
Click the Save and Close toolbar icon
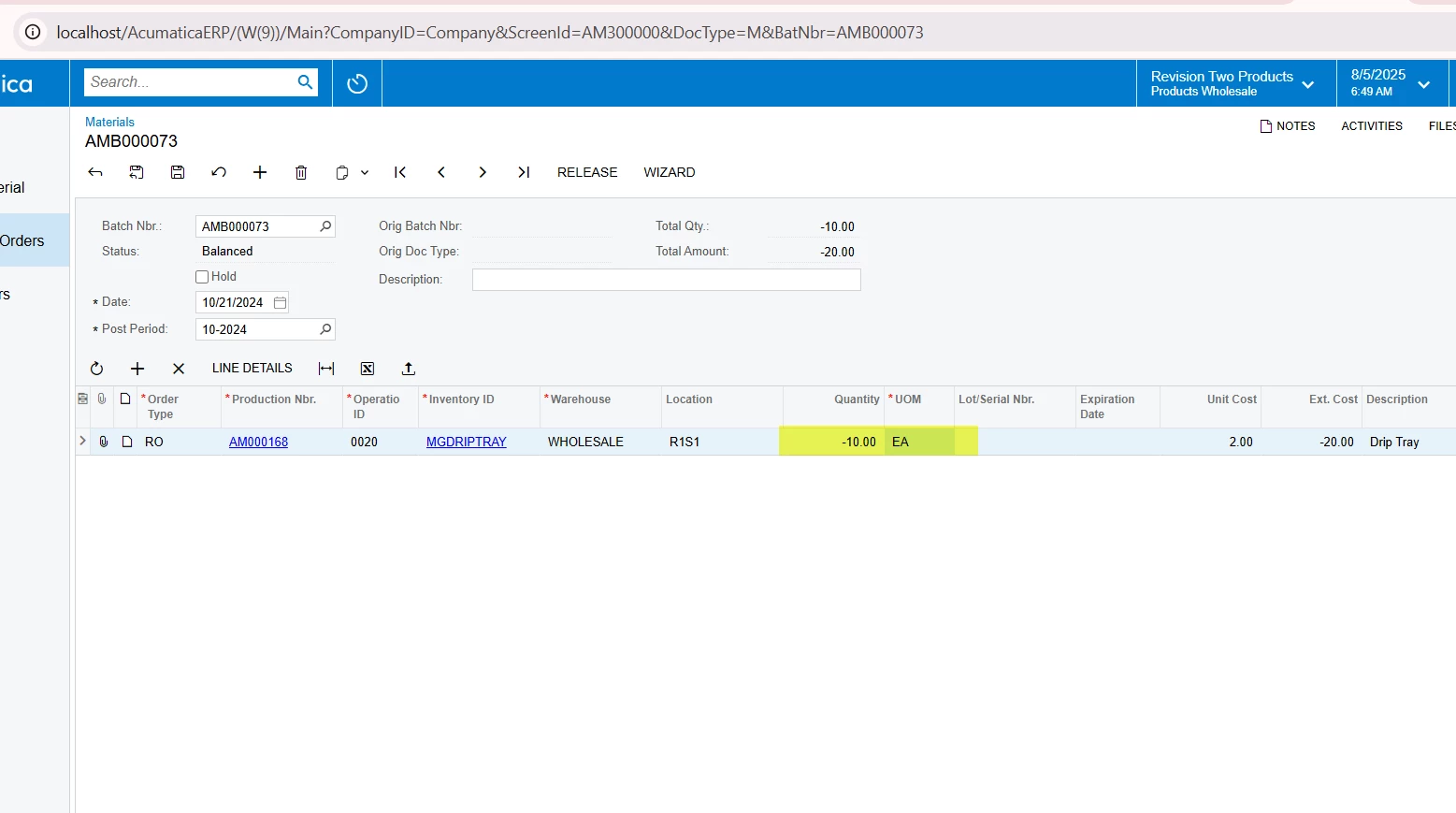tap(137, 172)
